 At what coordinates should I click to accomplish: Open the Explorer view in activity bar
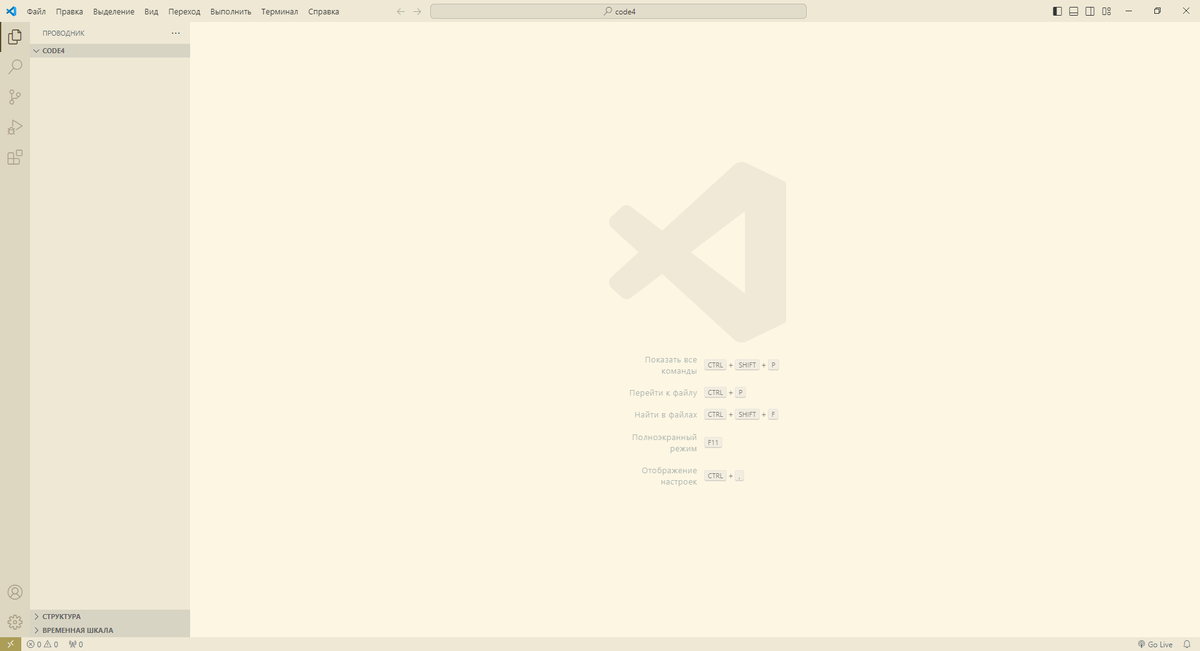pyautogui.click(x=15, y=37)
